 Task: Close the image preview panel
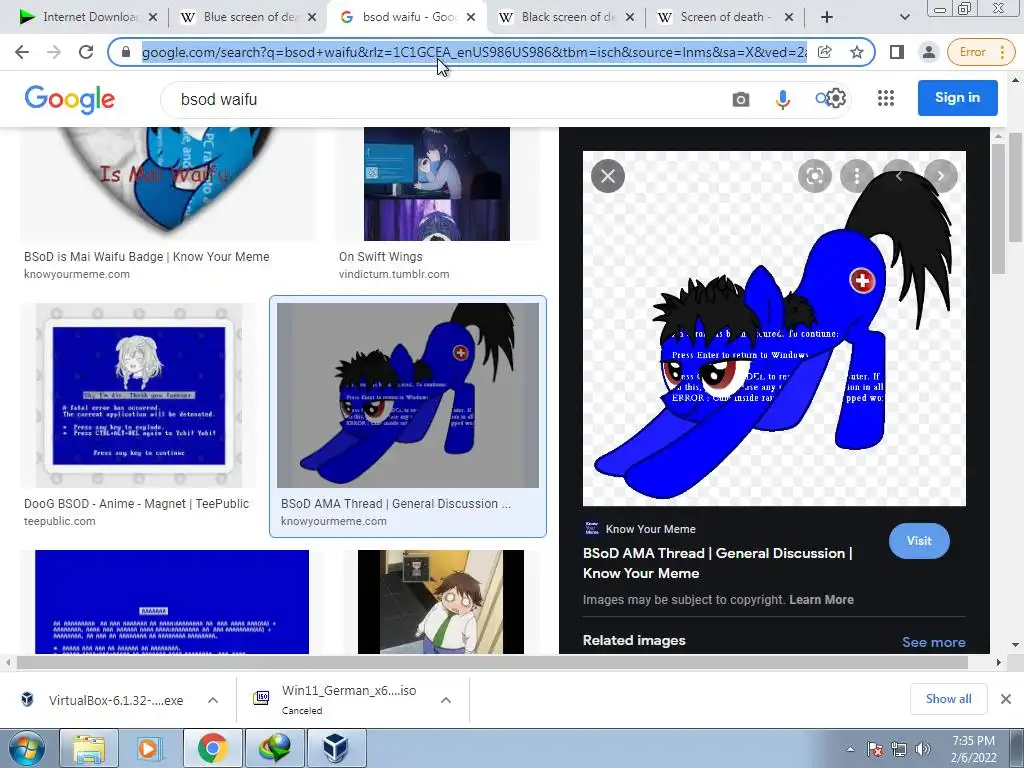(x=607, y=176)
